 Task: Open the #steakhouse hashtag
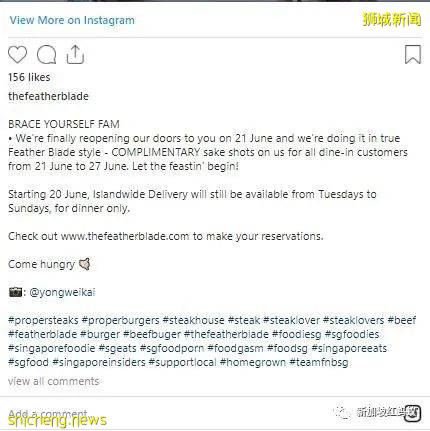click(x=194, y=320)
